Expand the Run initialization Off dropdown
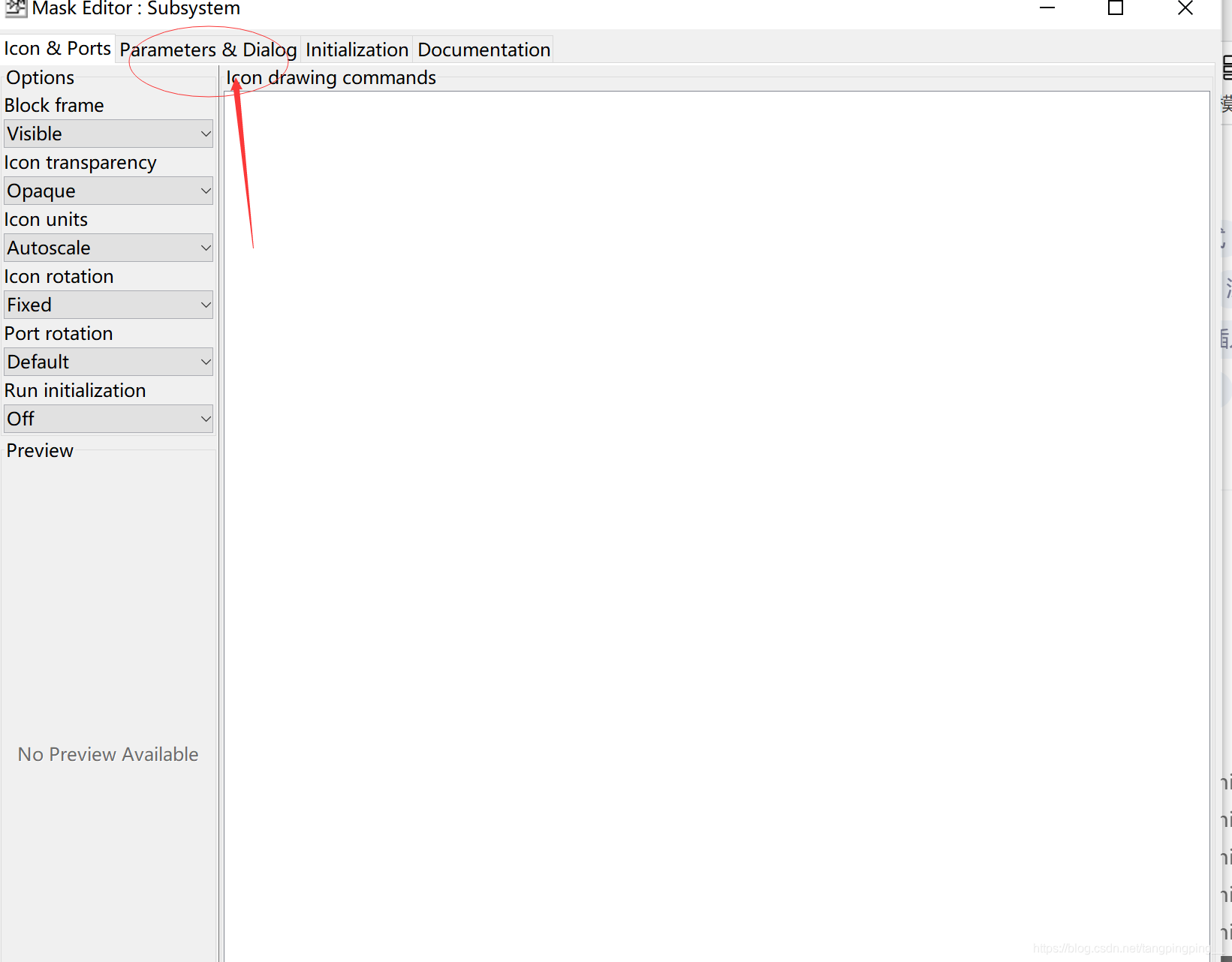 (x=109, y=419)
